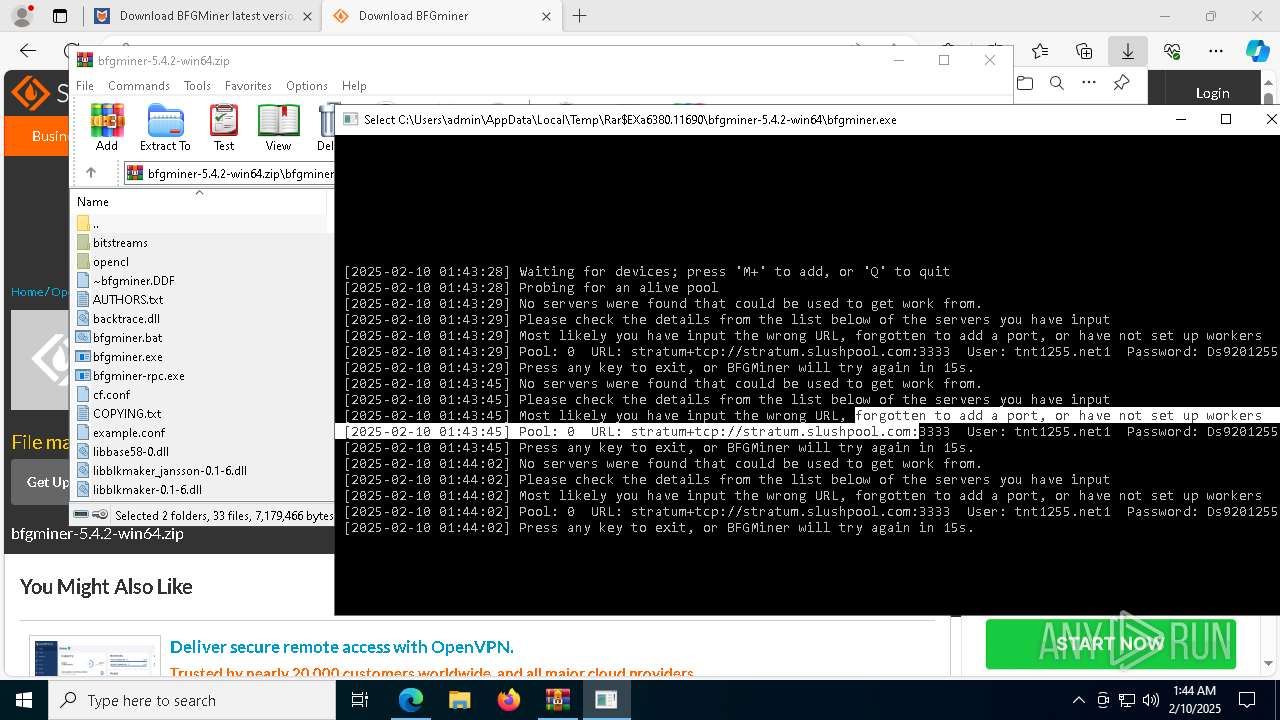Pin the Downloads panel
Screen dimensions: 1280x720
[1121, 83]
